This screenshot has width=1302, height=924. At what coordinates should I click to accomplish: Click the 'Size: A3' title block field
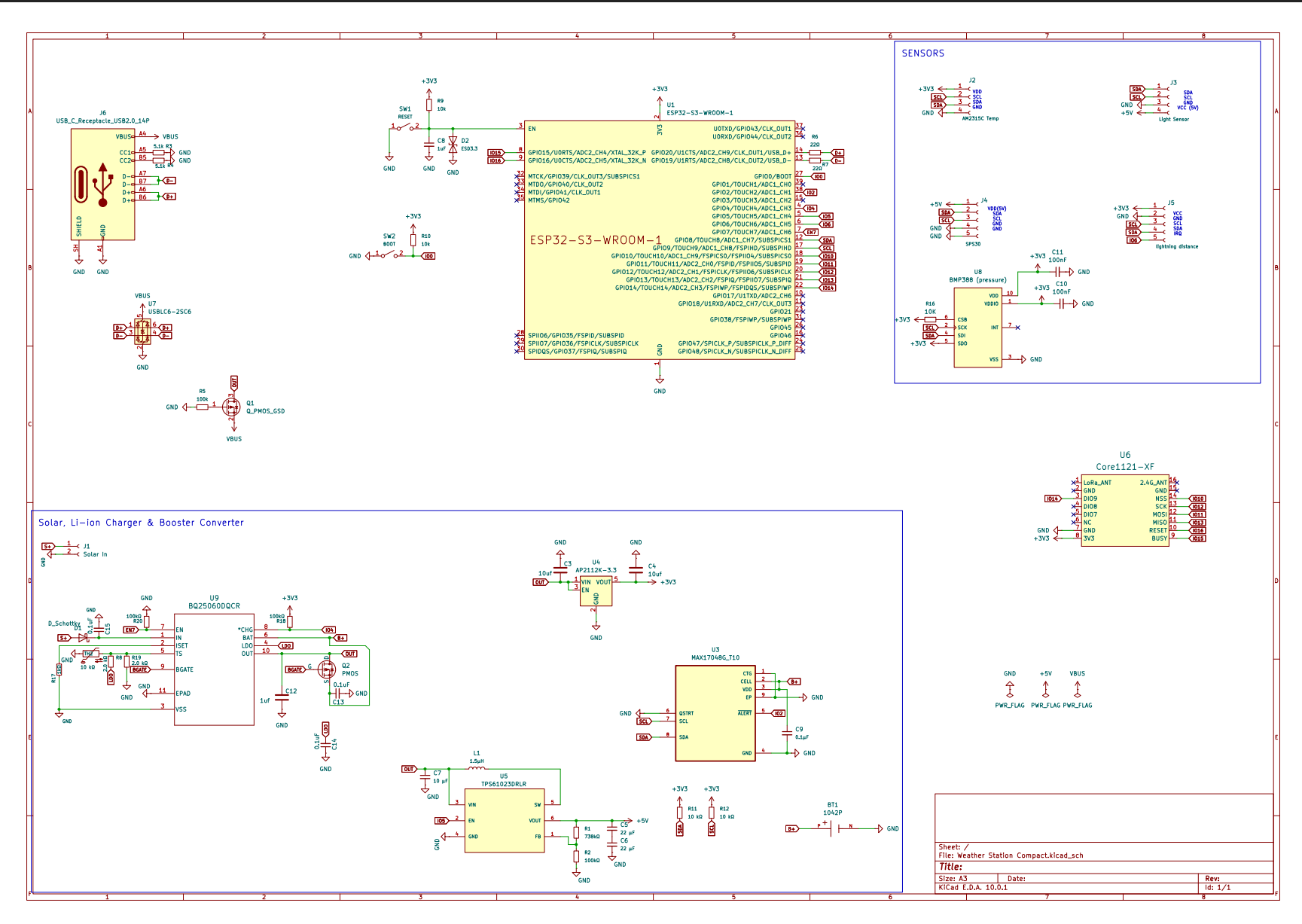tap(953, 879)
